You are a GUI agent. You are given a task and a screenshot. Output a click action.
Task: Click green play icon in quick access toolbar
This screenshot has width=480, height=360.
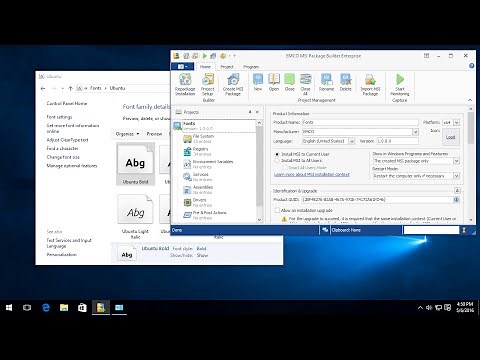(205, 56)
